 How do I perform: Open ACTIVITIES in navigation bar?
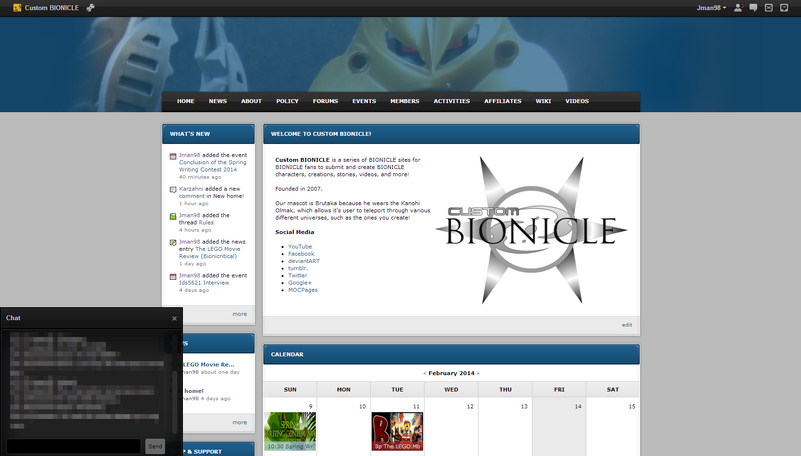tap(452, 101)
